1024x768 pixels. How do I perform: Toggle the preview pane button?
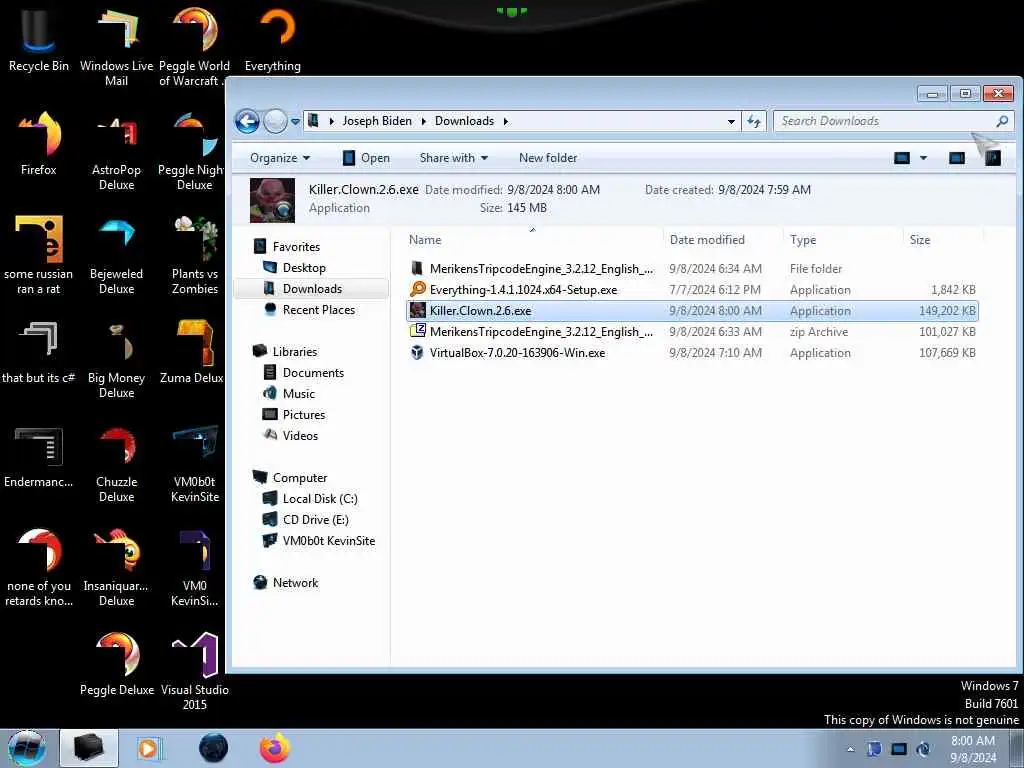tap(957, 158)
